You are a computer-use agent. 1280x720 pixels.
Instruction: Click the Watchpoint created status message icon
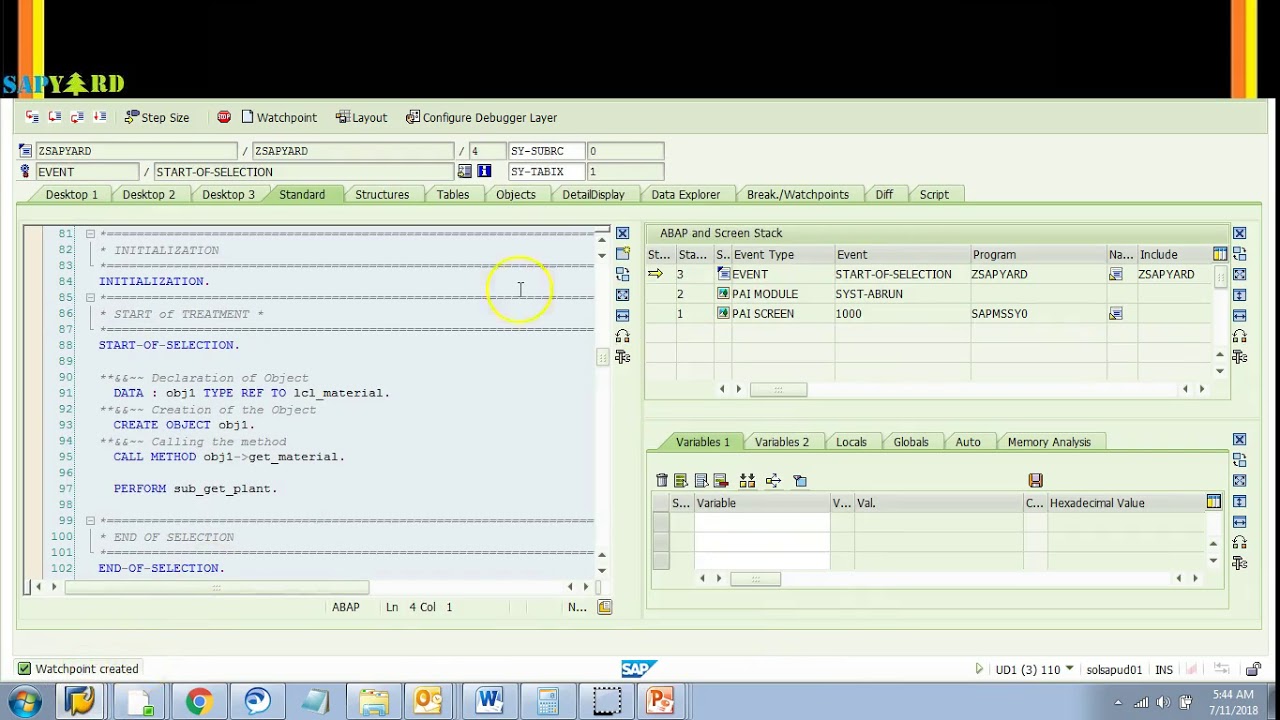(x=24, y=669)
